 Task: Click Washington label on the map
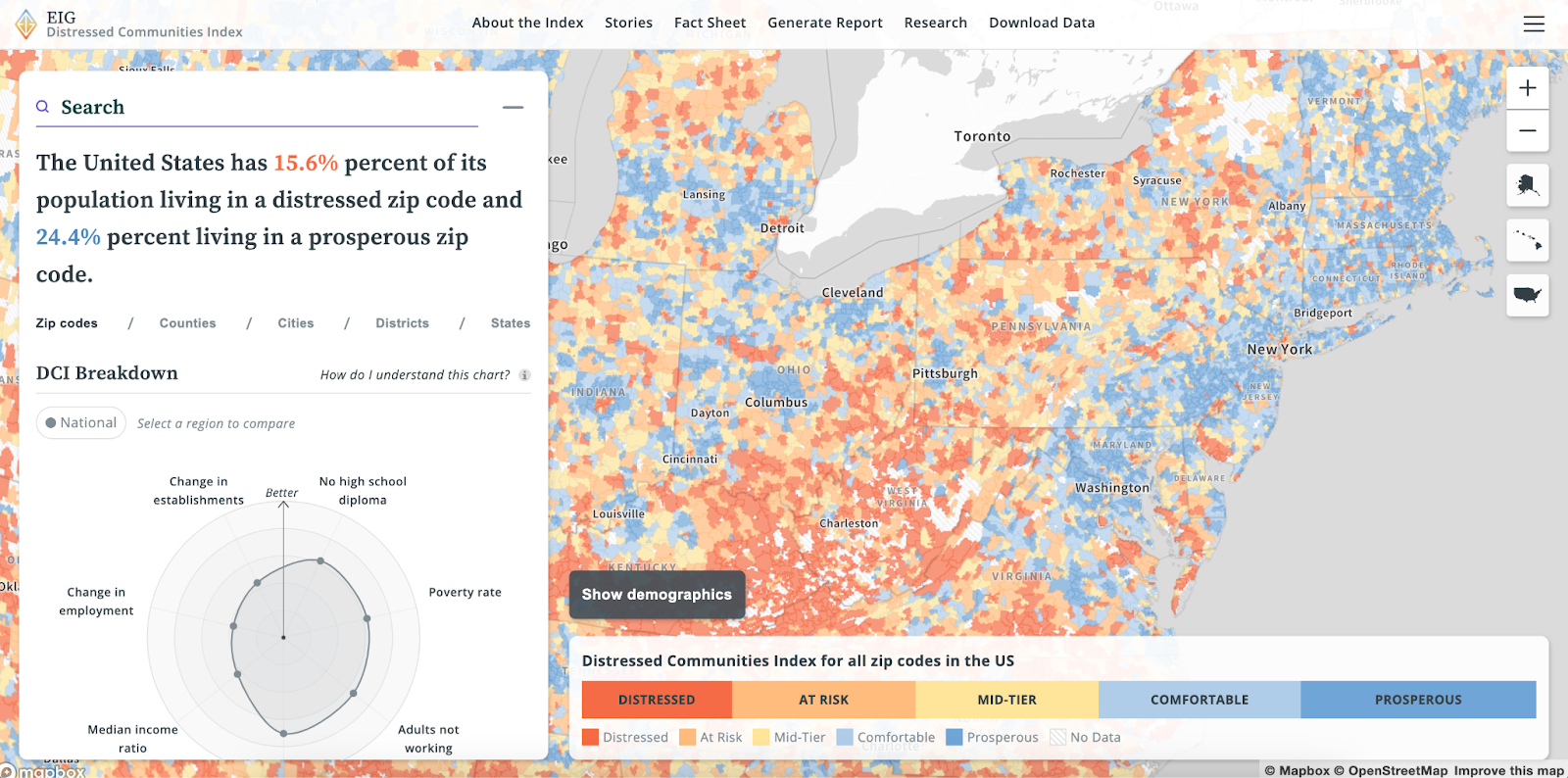point(1112,488)
